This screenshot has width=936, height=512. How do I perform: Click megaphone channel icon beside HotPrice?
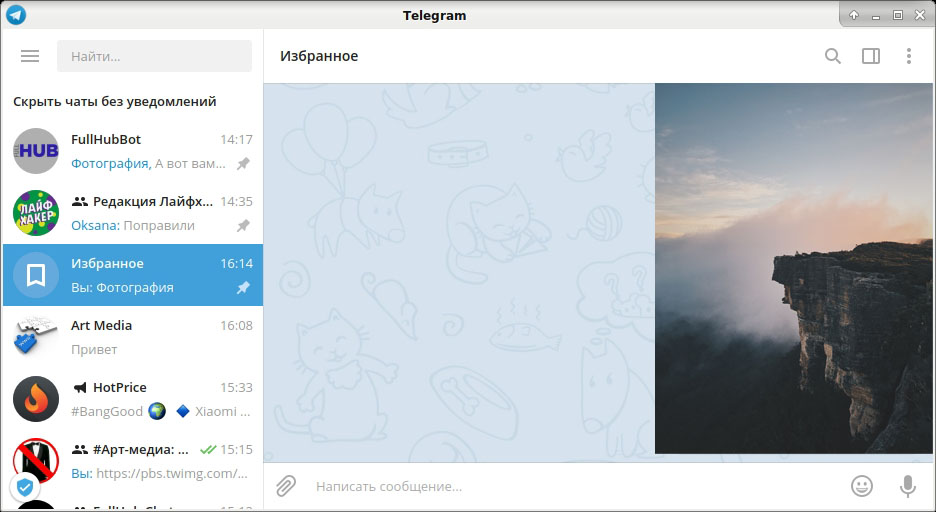(x=79, y=388)
